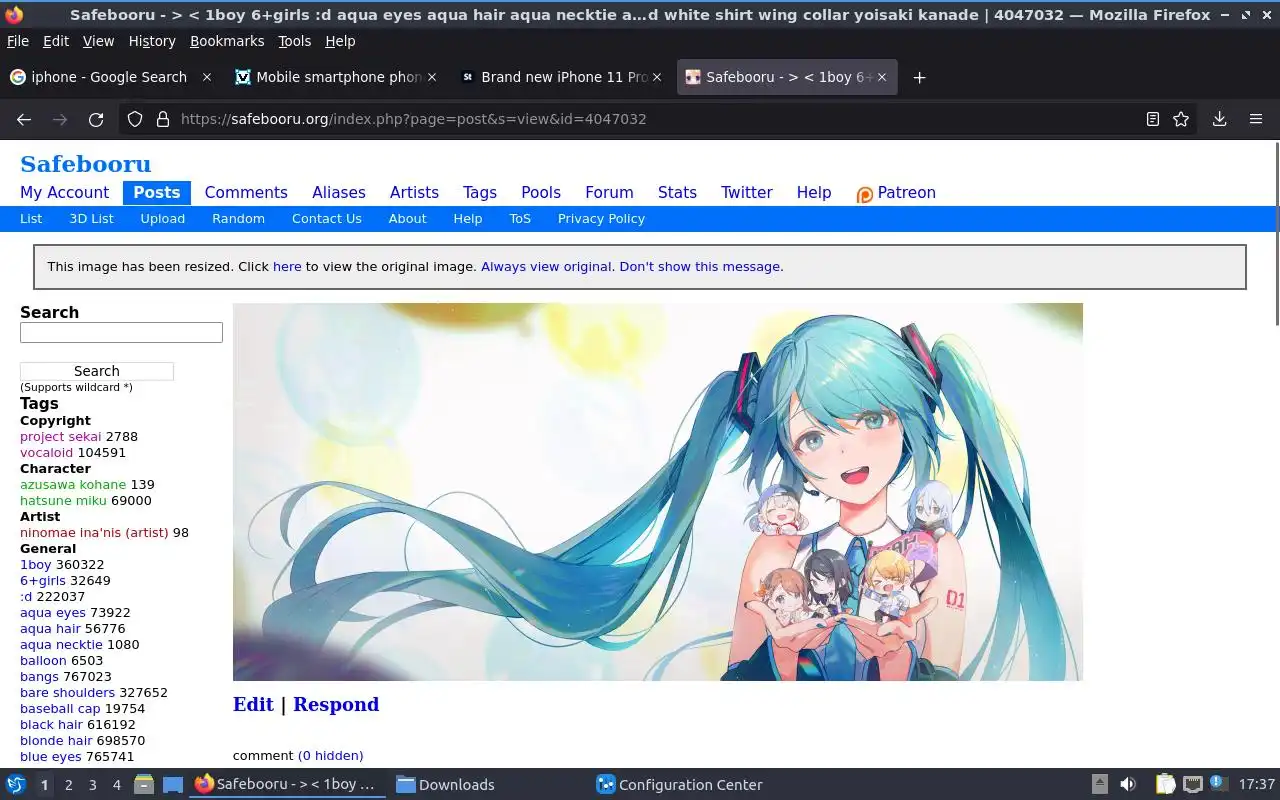The image size is (1280, 800).
Task: Close the Safebooru tab
Action: click(882, 77)
